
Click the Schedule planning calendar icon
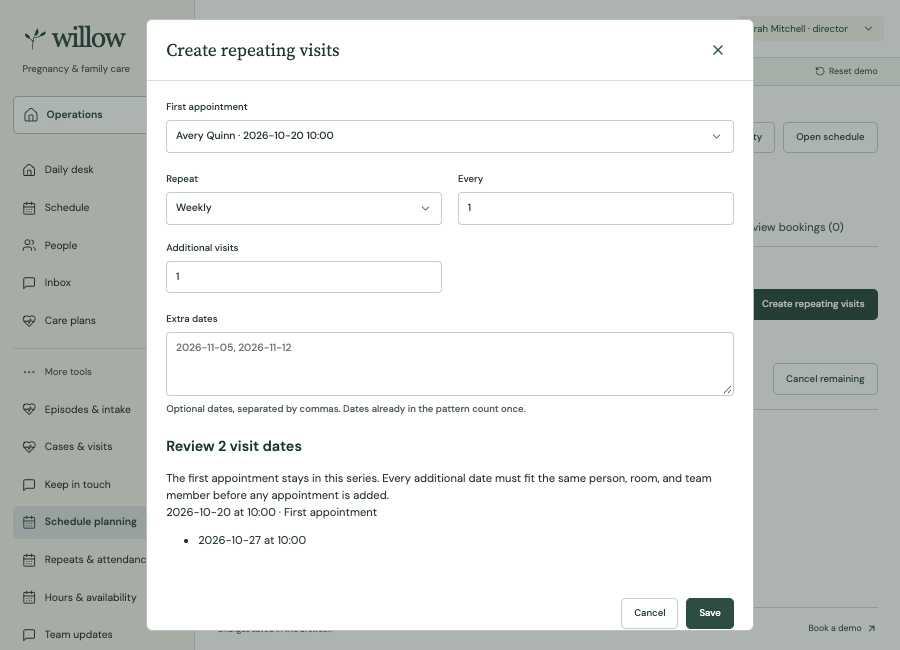(x=29, y=522)
